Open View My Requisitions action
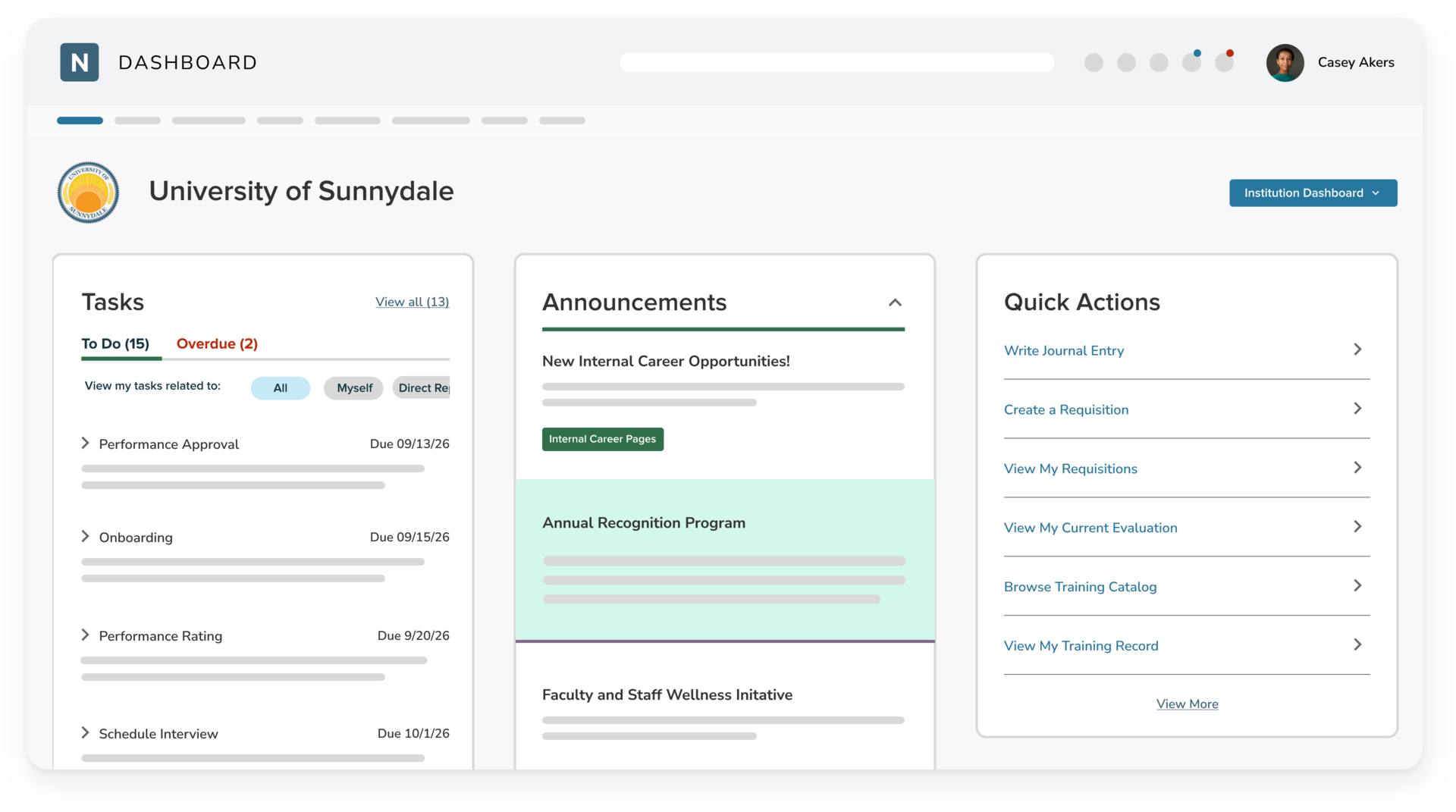Screen dimensions: 1456x812 pos(1070,469)
